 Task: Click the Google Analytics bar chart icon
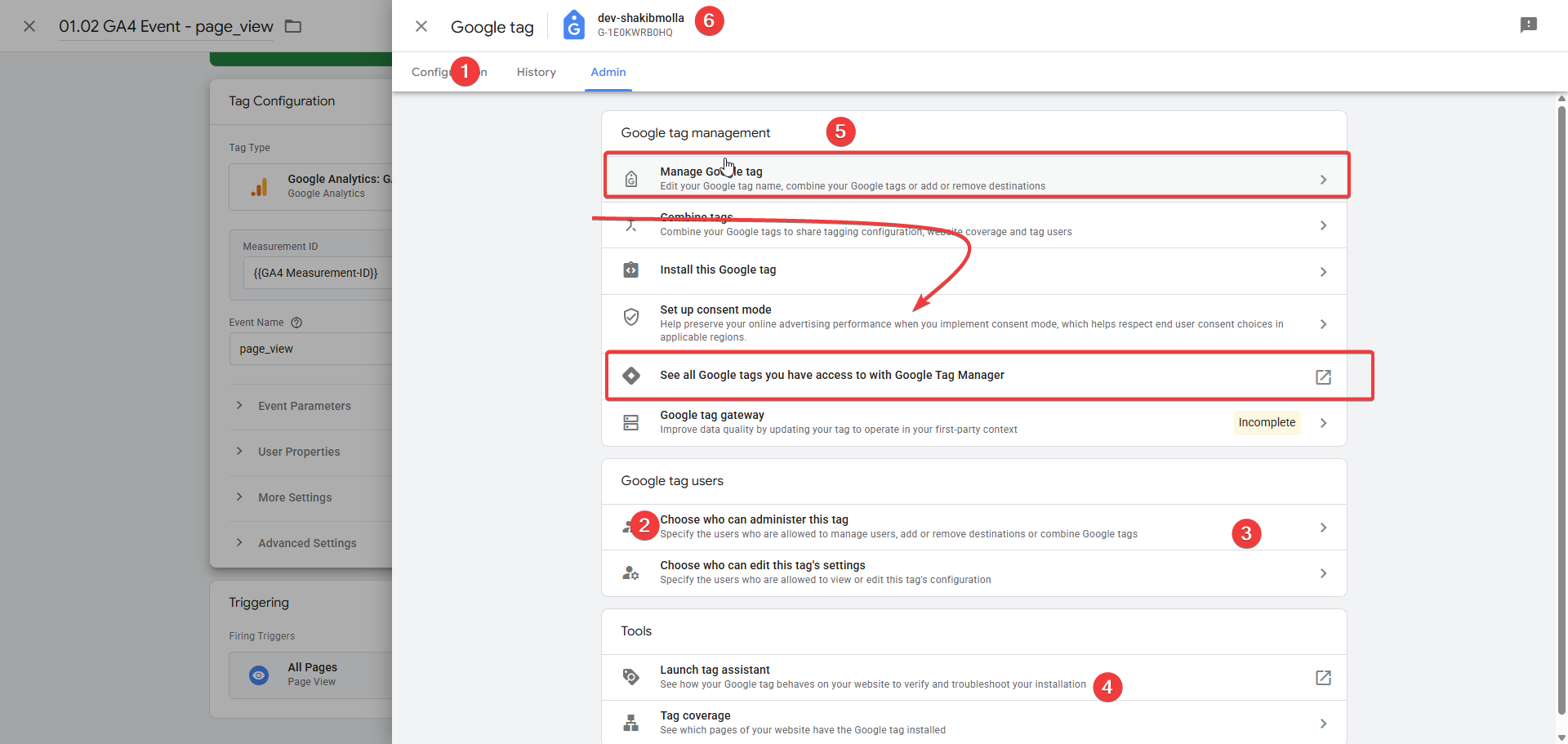[259, 187]
